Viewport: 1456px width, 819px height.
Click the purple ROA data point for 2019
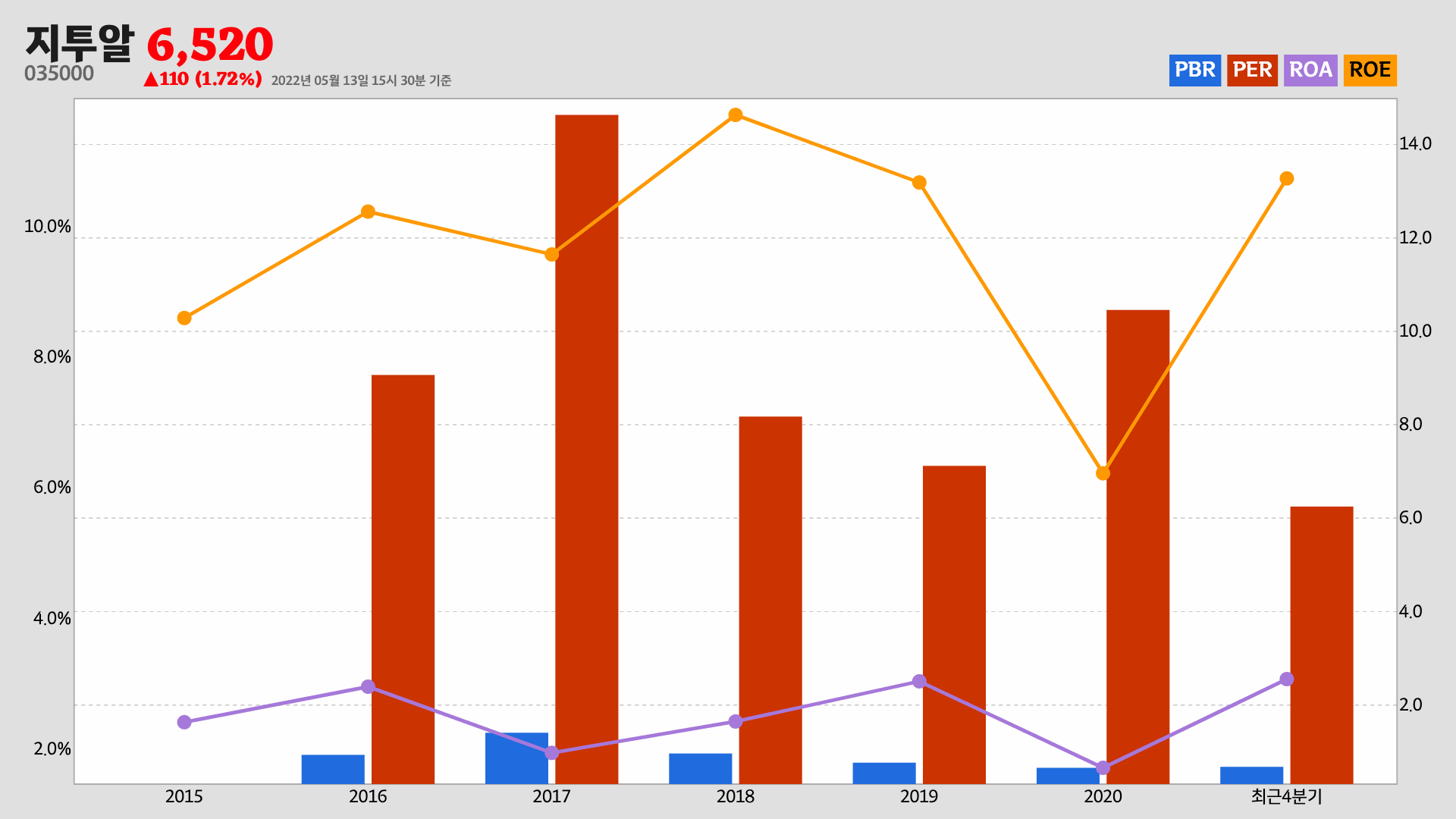point(919,681)
